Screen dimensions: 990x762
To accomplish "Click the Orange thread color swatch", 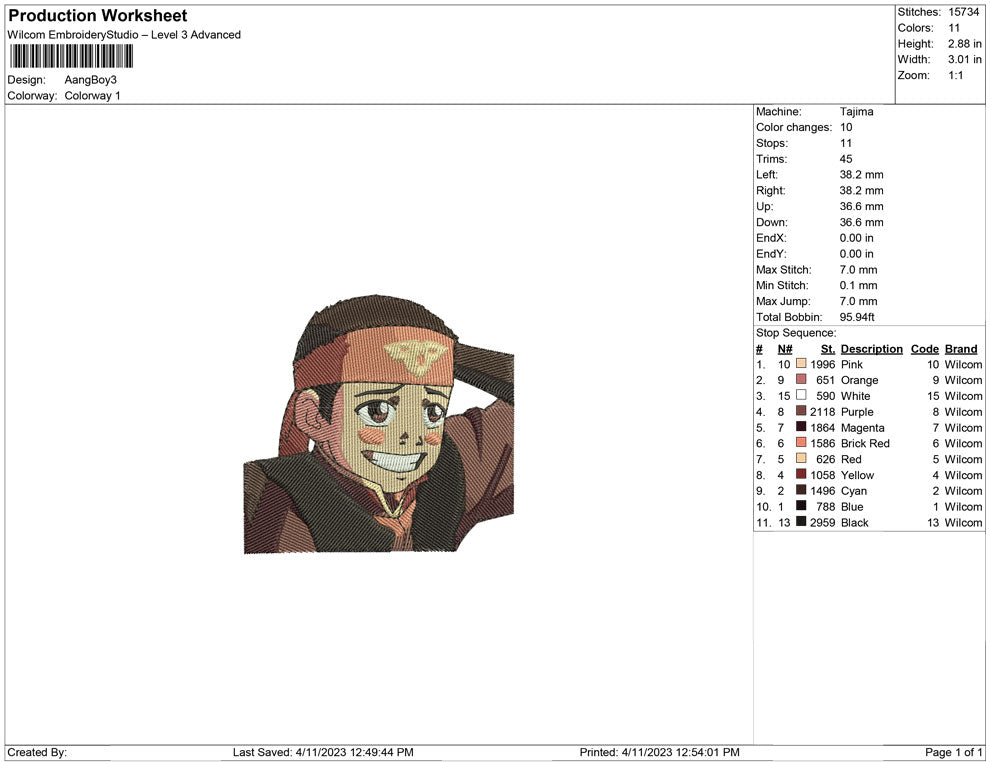I will point(801,379).
